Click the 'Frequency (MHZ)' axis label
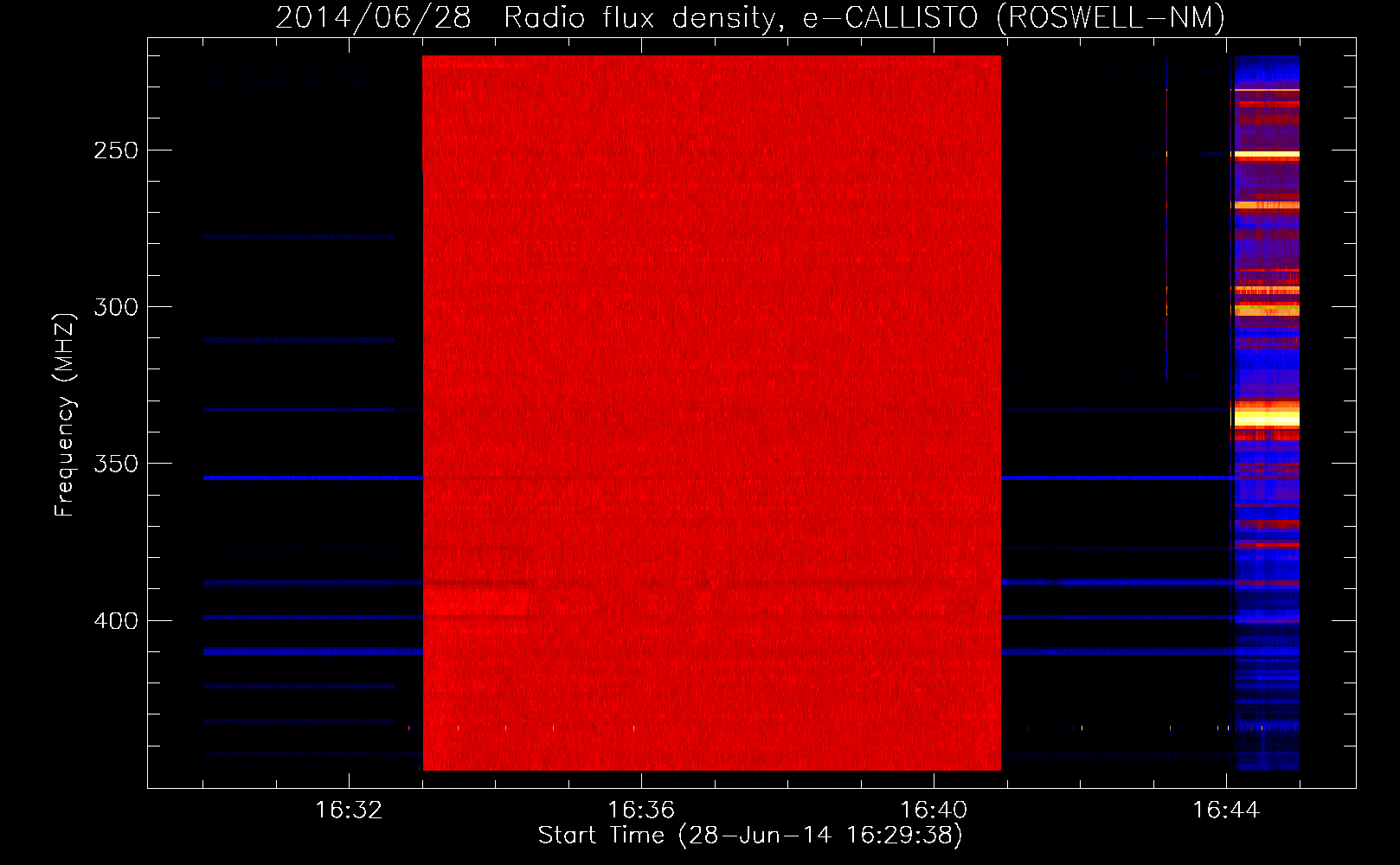Image resolution: width=1400 pixels, height=865 pixels. pos(65,415)
